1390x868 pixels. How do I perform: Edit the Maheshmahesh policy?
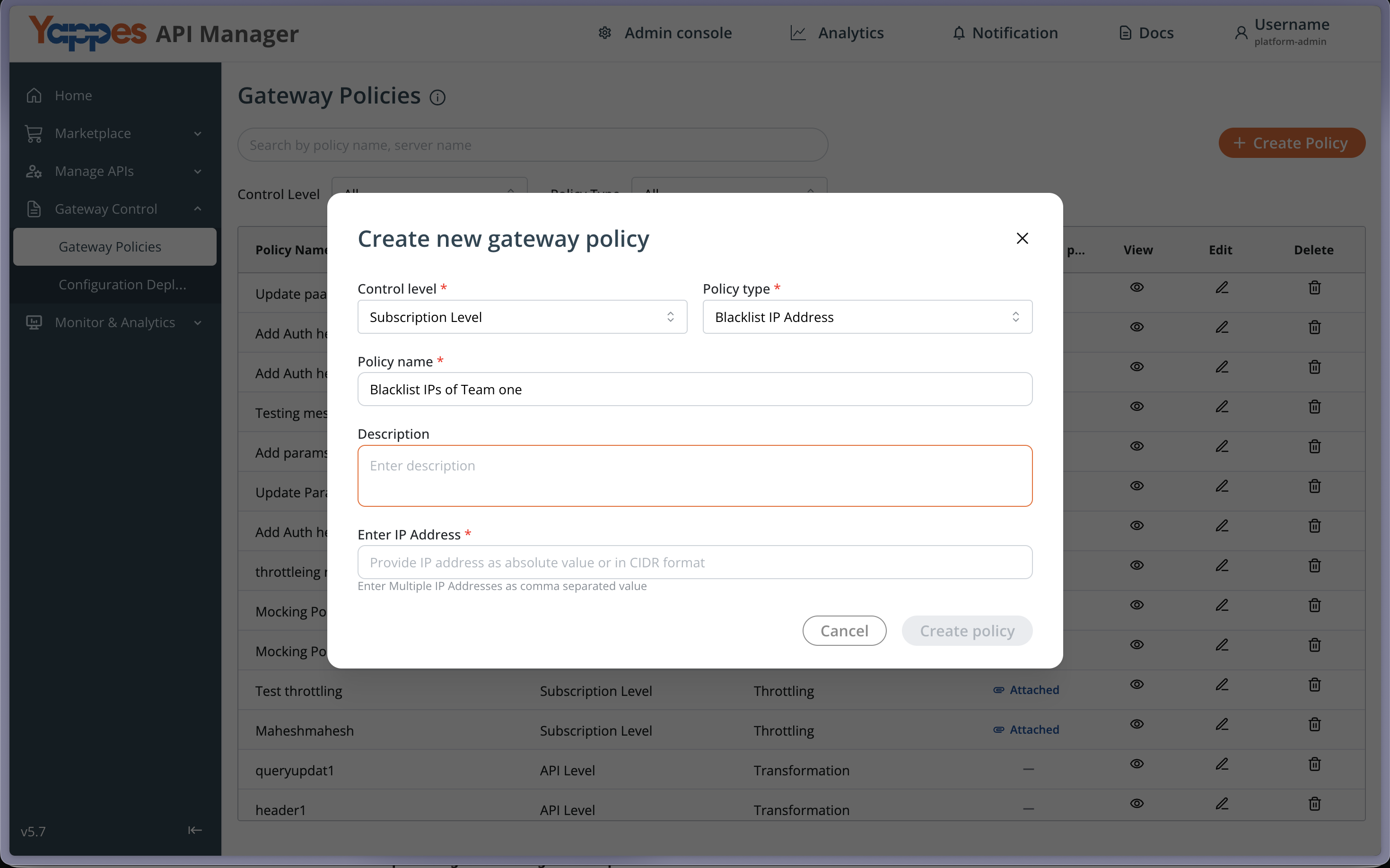tap(1222, 724)
